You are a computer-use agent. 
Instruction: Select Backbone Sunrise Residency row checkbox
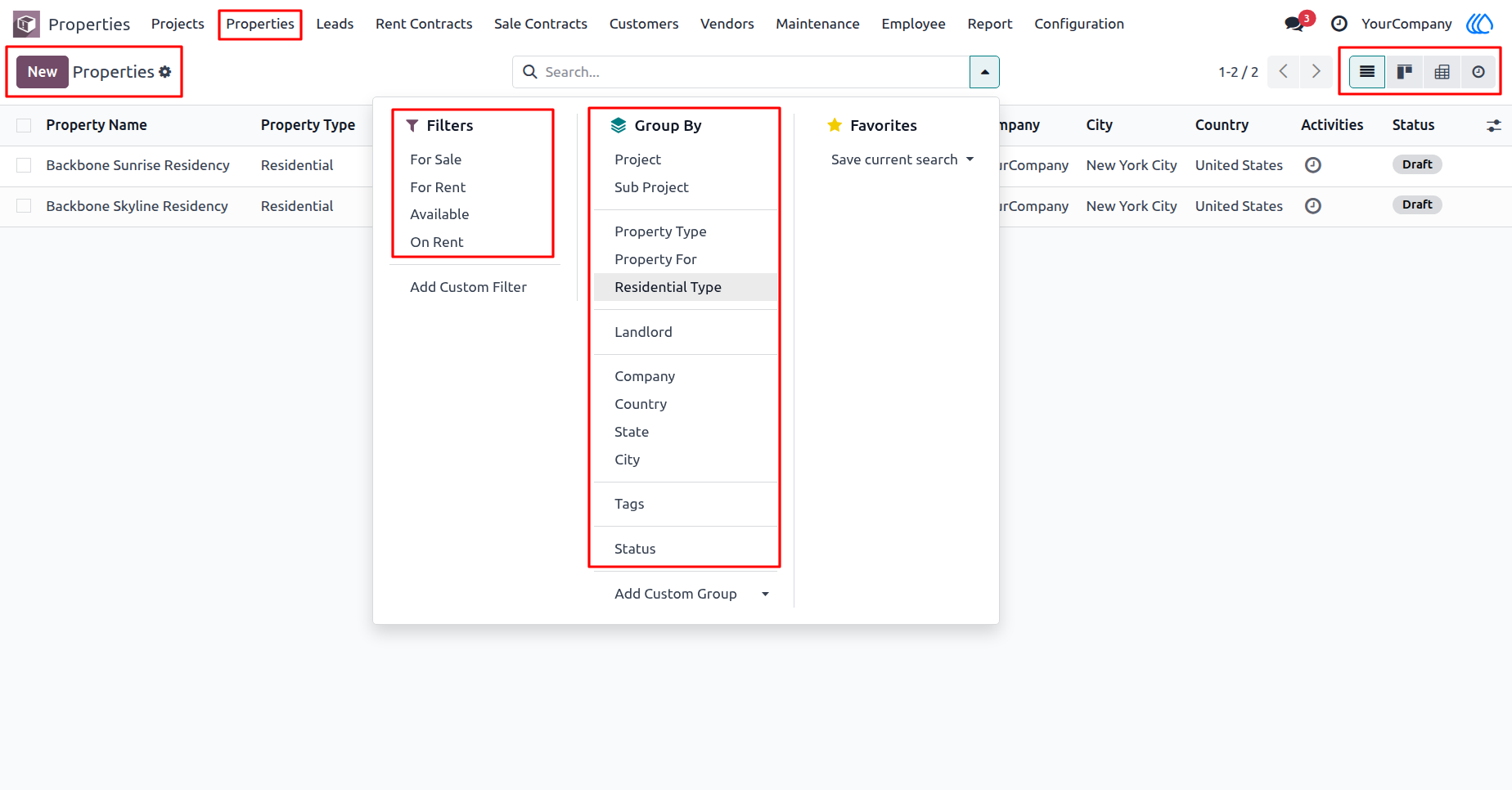pyautogui.click(x=25, y=165)
